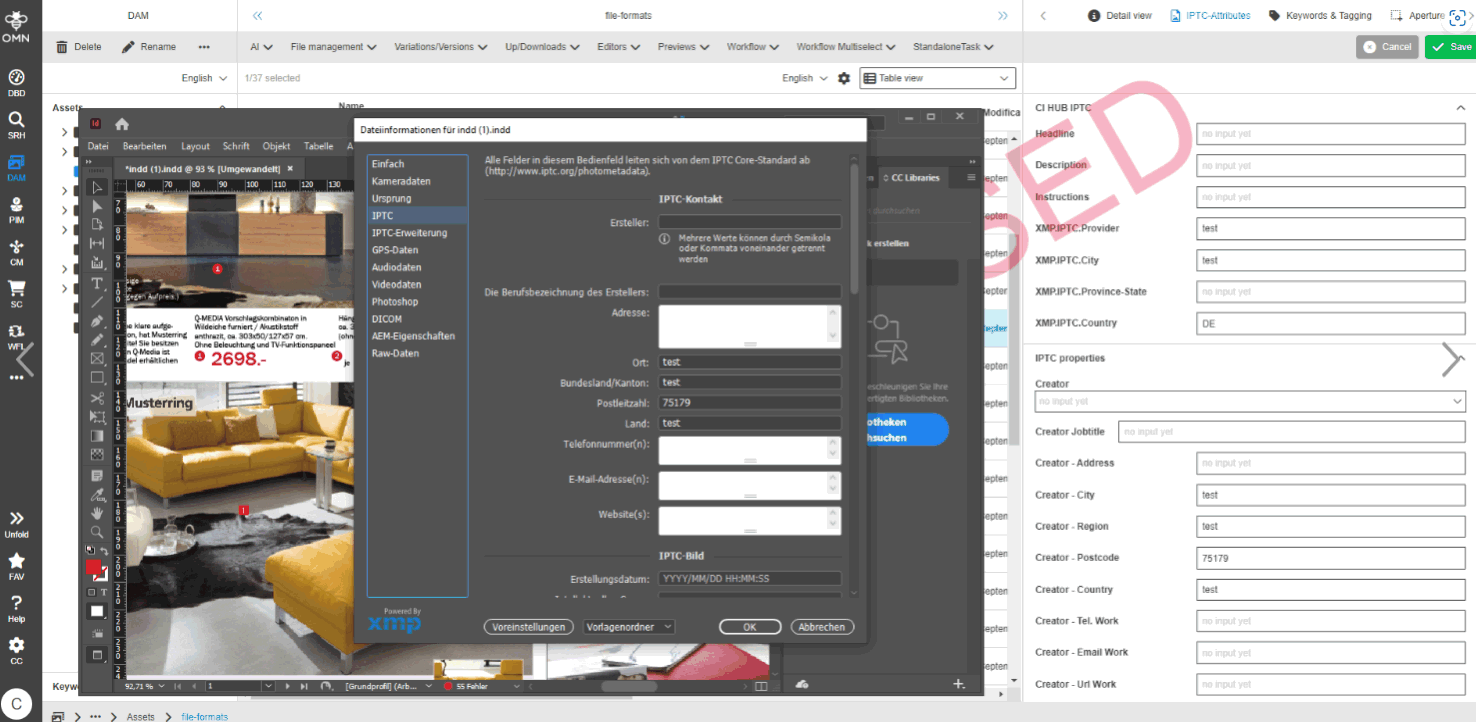Screen dimensions: 1476x722
Task: Open the Creator combo box
Action: [x=1250, y=401]
